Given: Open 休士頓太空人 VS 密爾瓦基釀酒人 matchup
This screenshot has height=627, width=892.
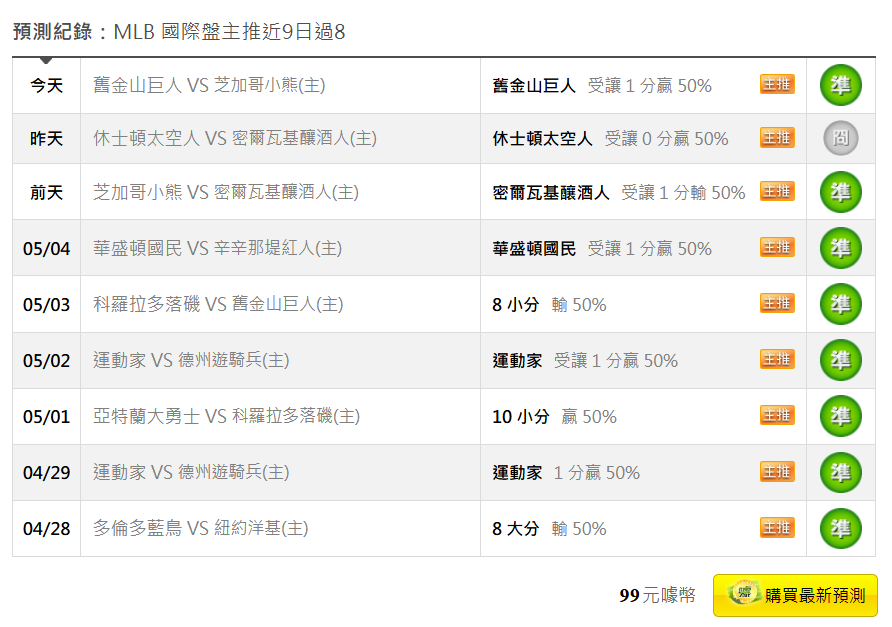Looking at the screenshot, I should click(235, 139).
